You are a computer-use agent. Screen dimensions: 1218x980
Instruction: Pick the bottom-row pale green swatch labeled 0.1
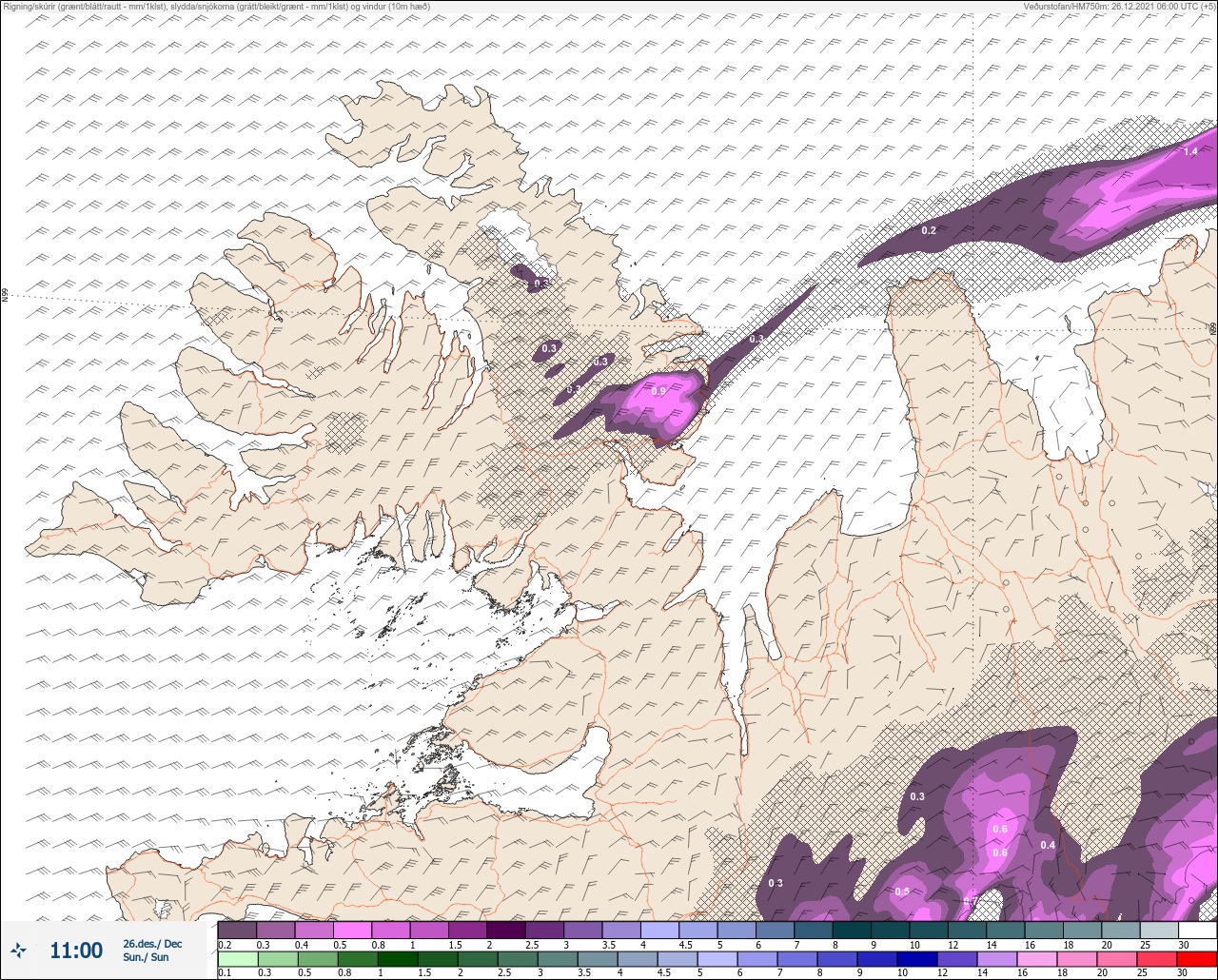point(237,959)
